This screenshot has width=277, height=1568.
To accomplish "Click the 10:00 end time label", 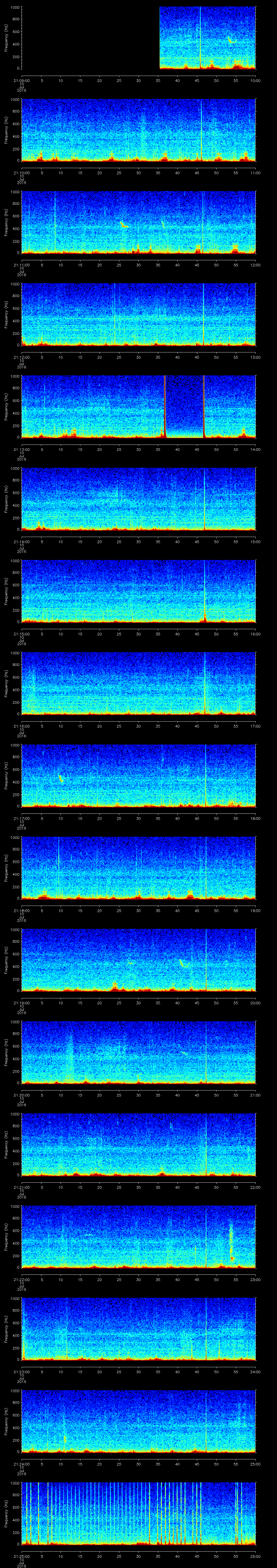I will [255, 80].
